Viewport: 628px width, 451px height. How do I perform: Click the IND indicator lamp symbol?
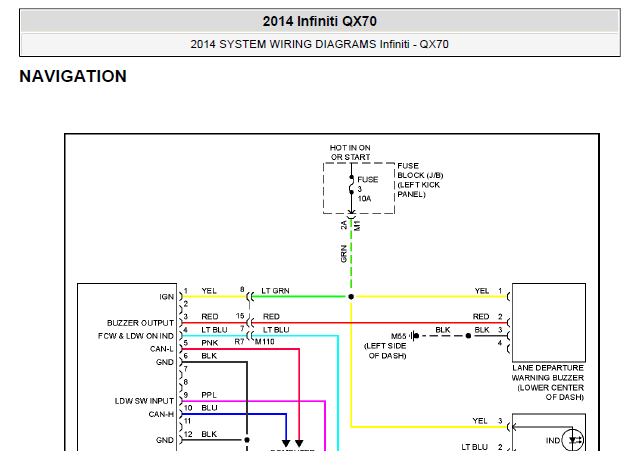point(573,440)
